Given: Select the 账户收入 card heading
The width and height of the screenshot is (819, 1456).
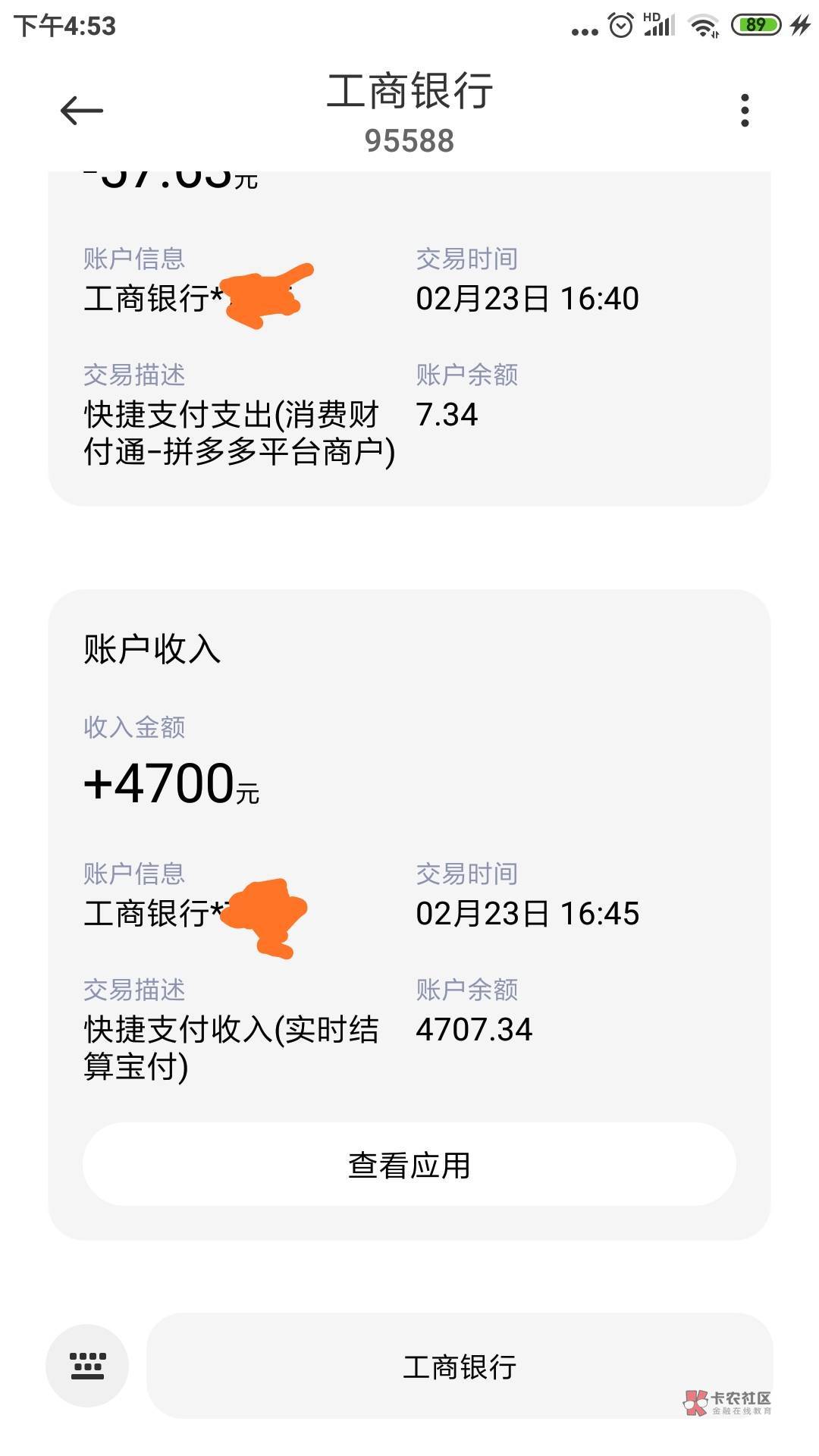Looking at the screenshot, I should [x=152, y=650].
